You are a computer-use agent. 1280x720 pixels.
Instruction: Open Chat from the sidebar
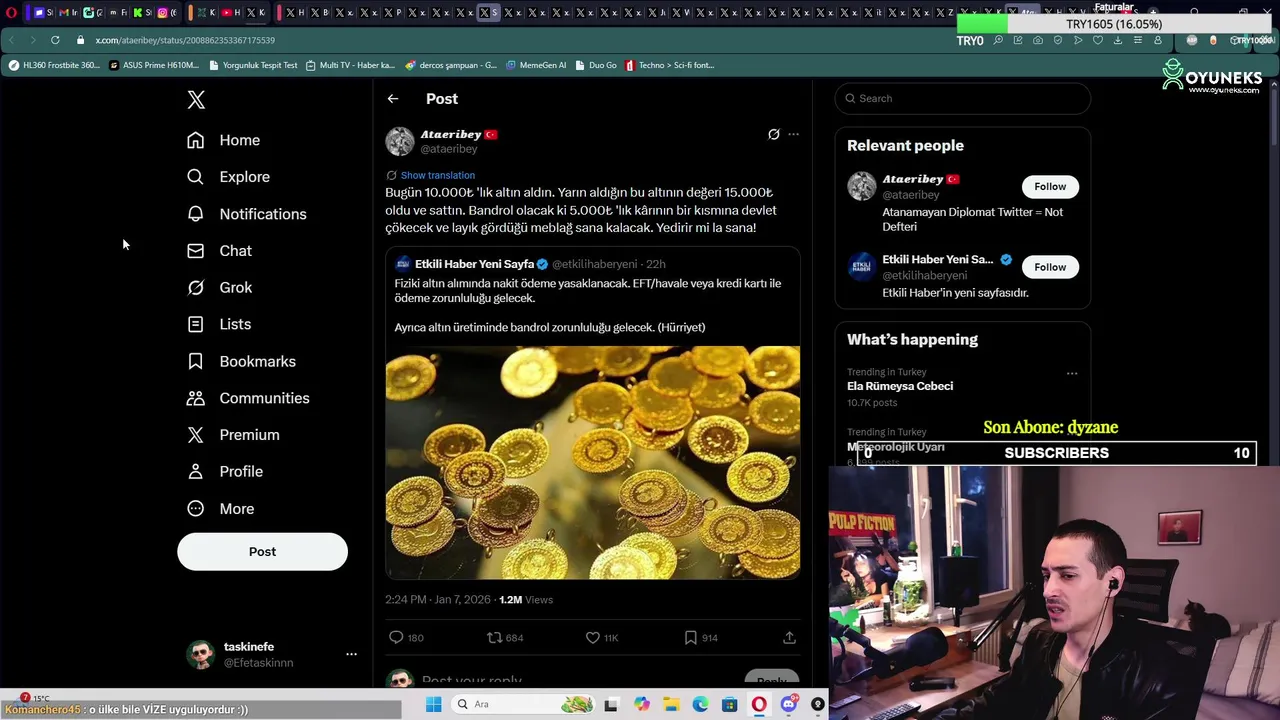(219, 251)
